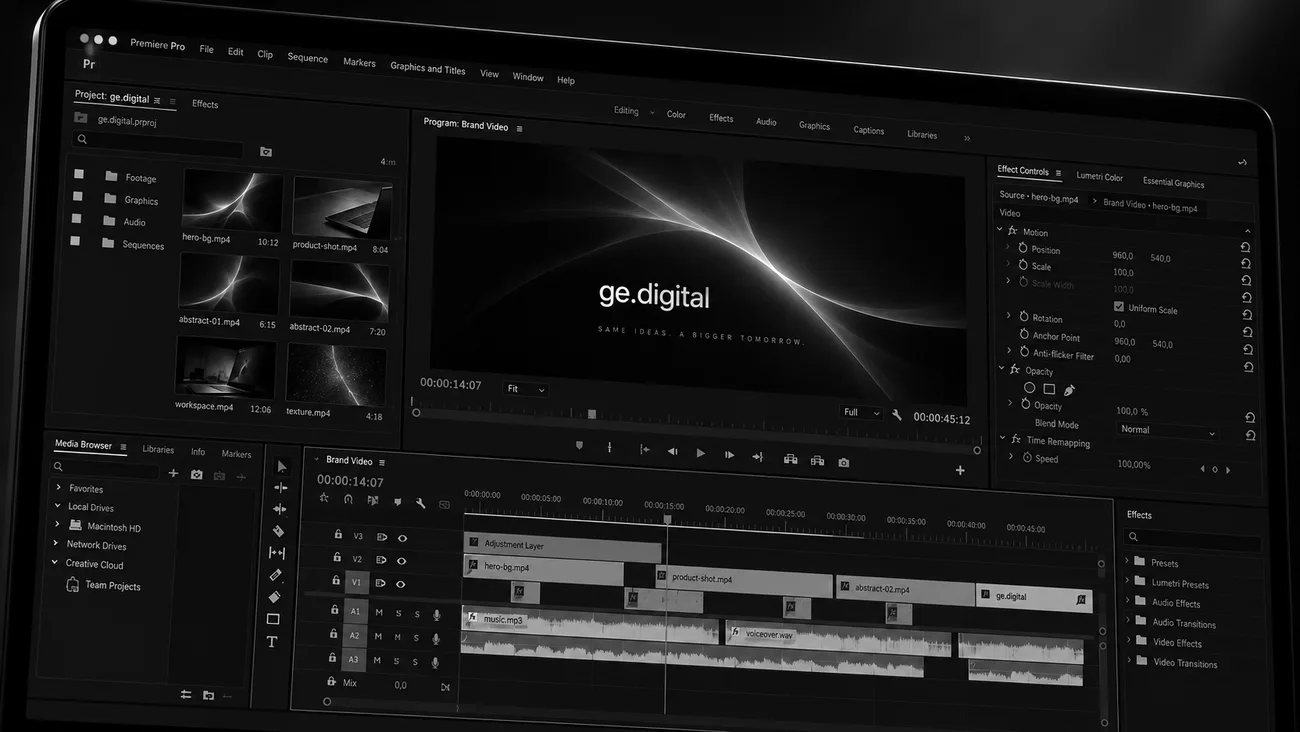The width and height of the screenshot is (1300, 732).
Task: Select the Team Projects item
Action: [x=104, y=585]
